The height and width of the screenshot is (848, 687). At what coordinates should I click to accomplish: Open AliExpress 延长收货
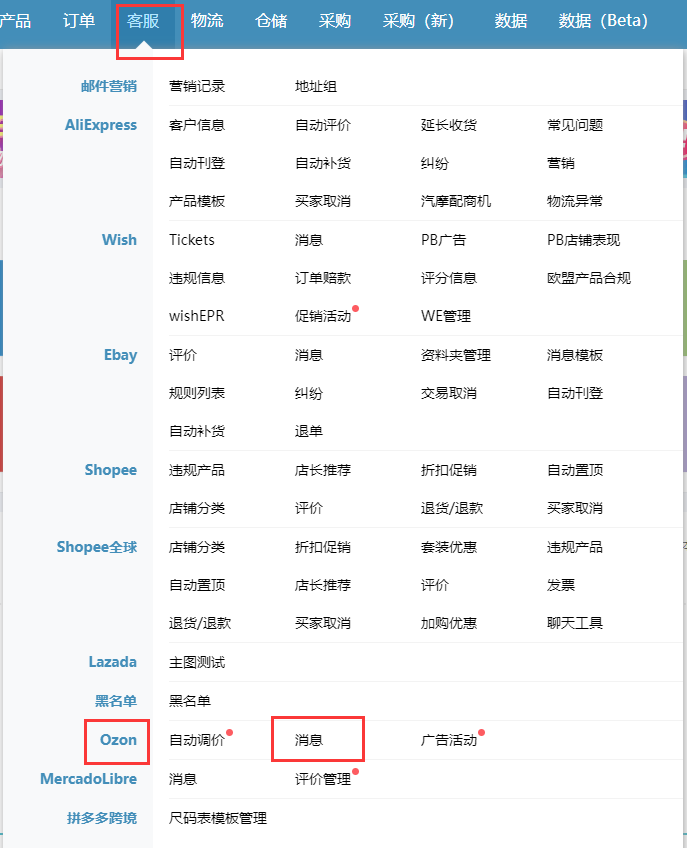coord(449,125)
